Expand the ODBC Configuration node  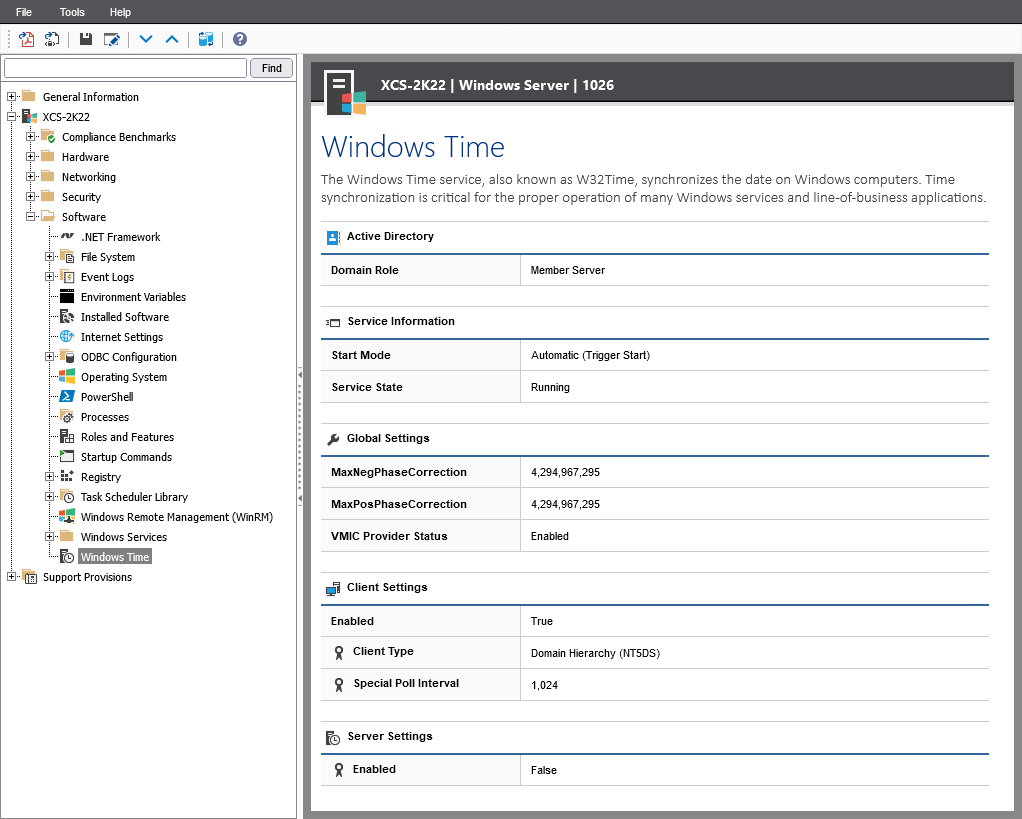(50, 356)
